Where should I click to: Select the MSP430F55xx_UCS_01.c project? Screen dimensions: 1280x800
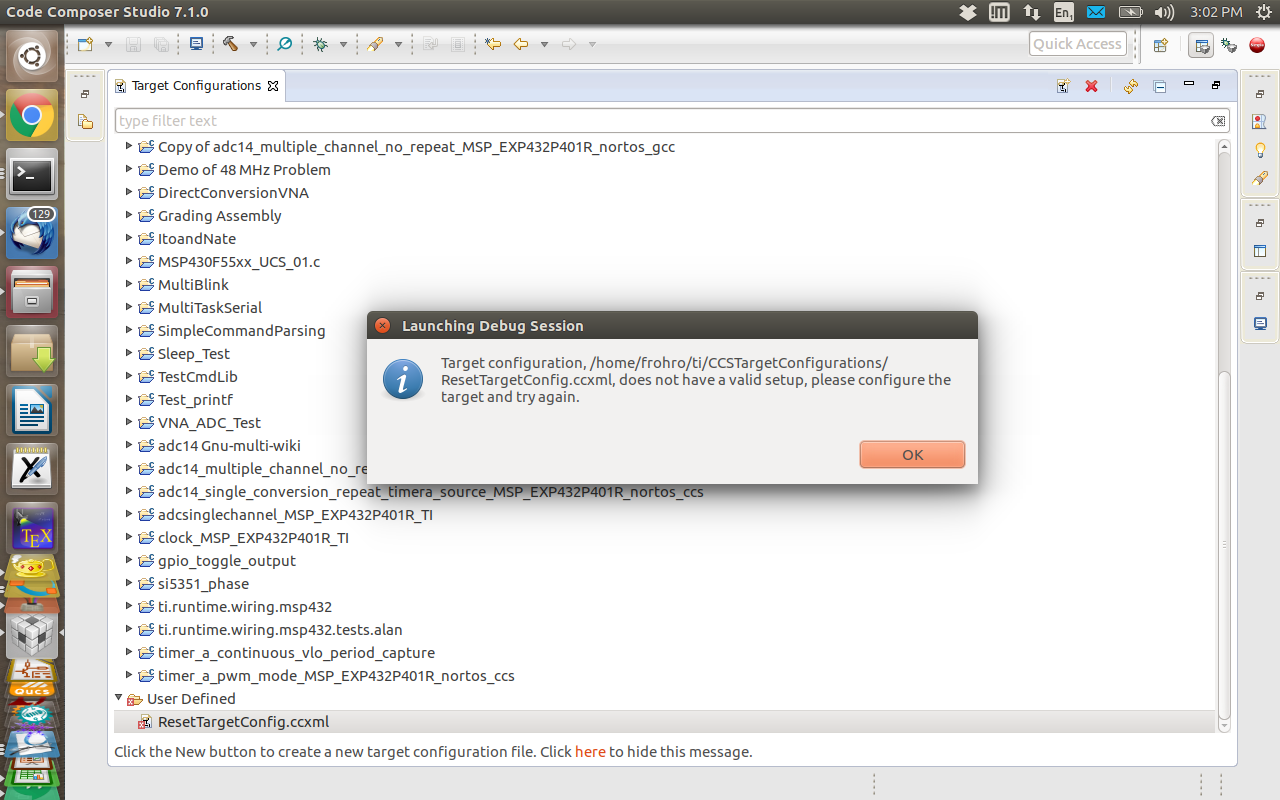[x=239, y=261]
